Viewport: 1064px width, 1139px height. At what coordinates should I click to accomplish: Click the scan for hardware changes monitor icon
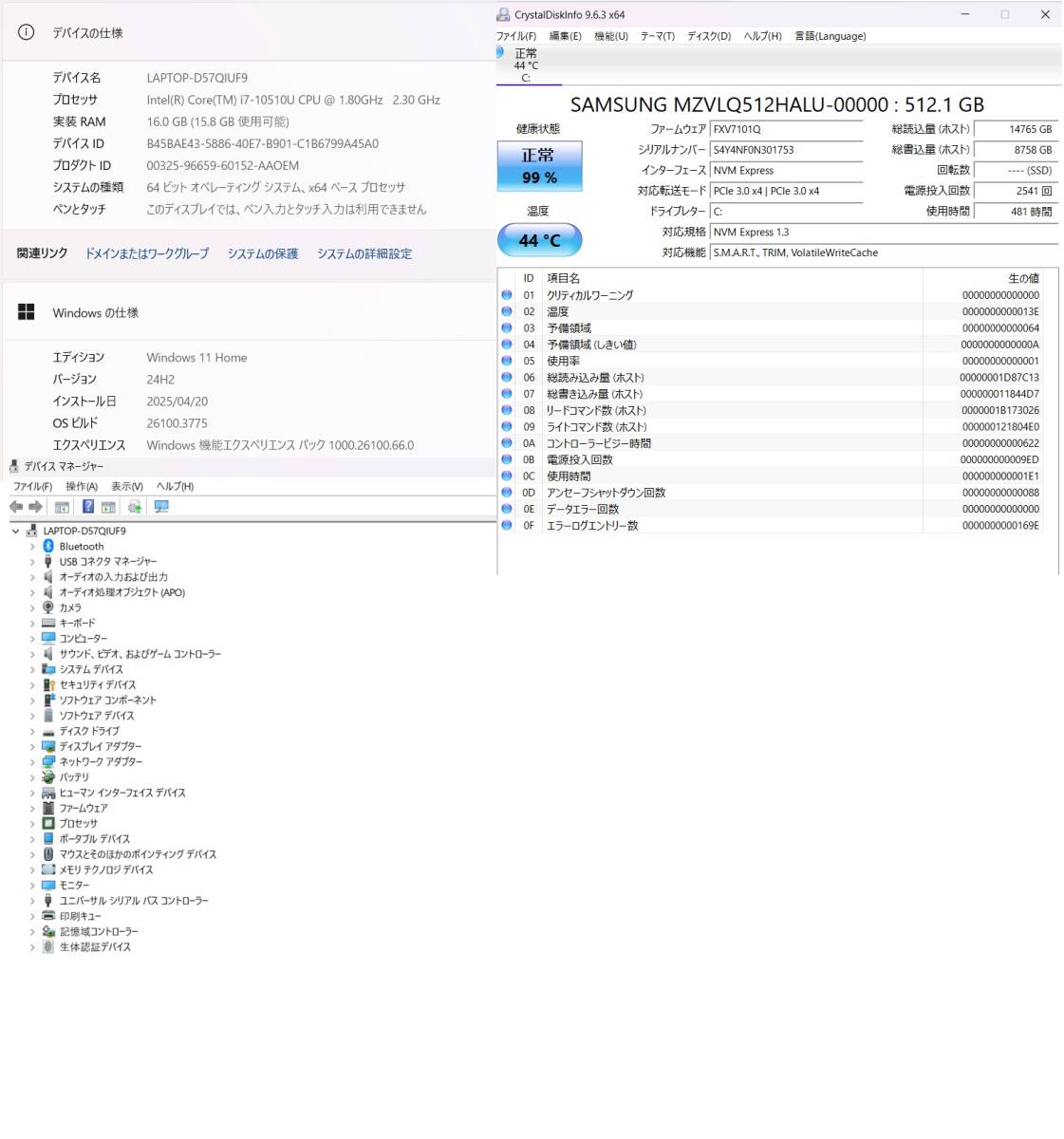161,507
